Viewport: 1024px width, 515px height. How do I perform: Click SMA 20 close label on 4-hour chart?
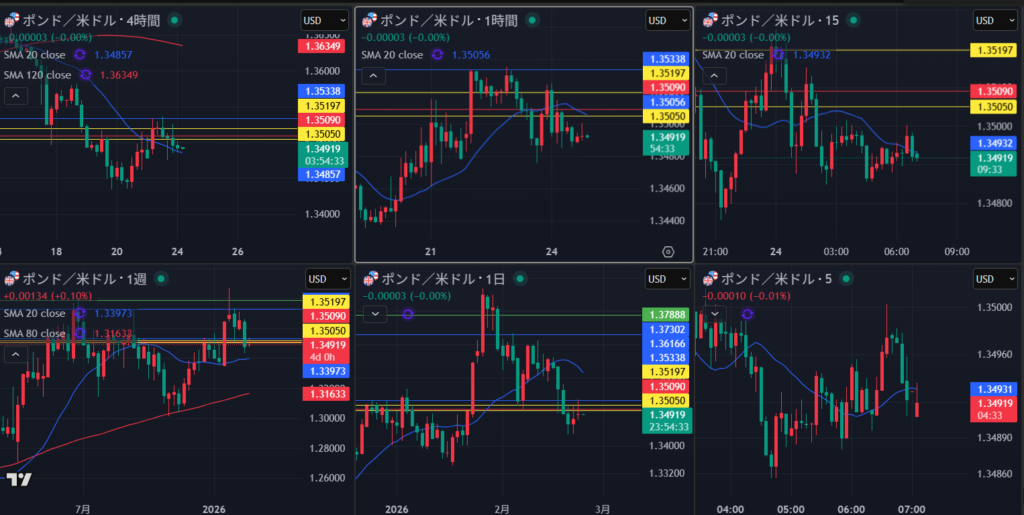click(37, 55)
